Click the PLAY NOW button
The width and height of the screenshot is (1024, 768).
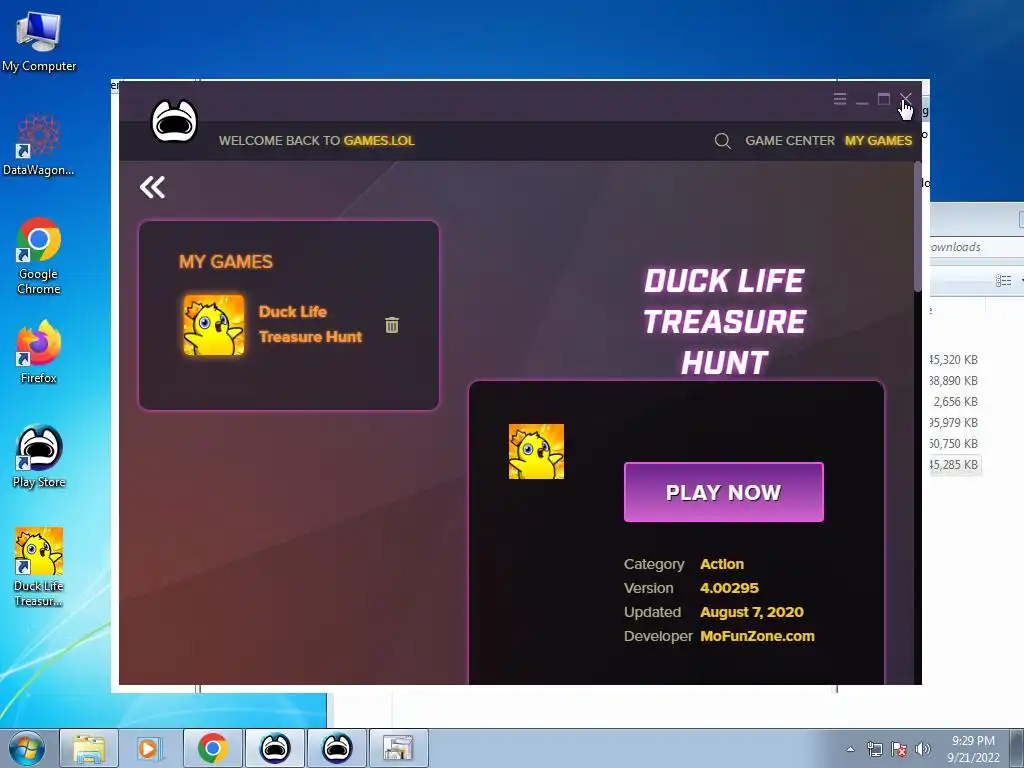[724, 492]
